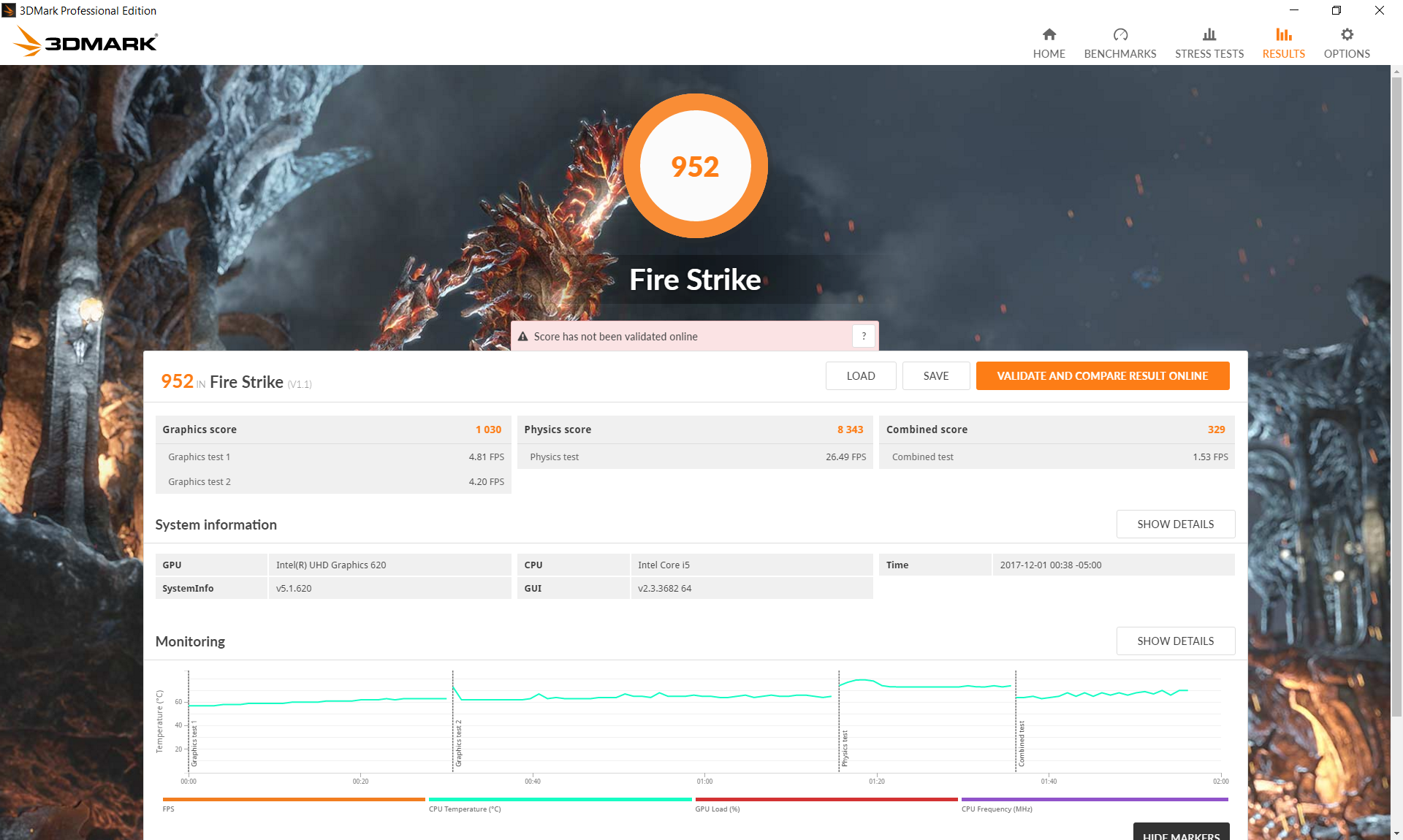Open Options gear icon
The image size is (1403, 840).
1346,35
